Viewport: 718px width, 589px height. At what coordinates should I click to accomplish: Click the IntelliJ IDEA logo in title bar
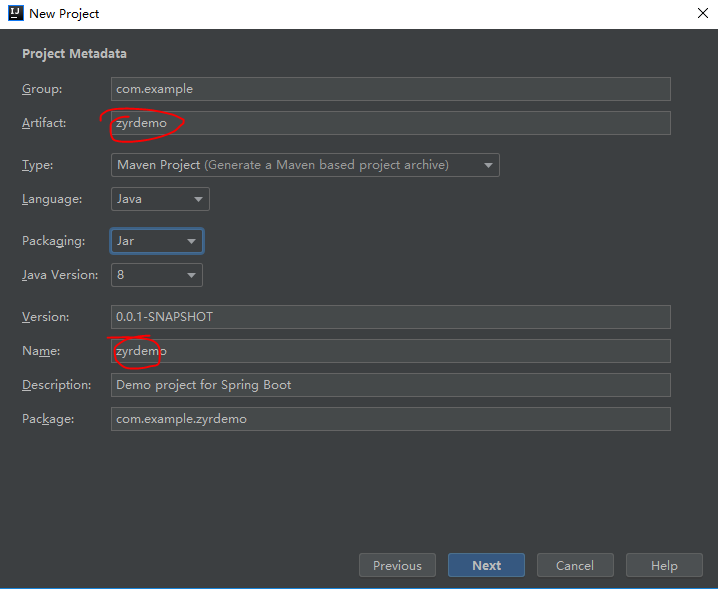[16, 13]
